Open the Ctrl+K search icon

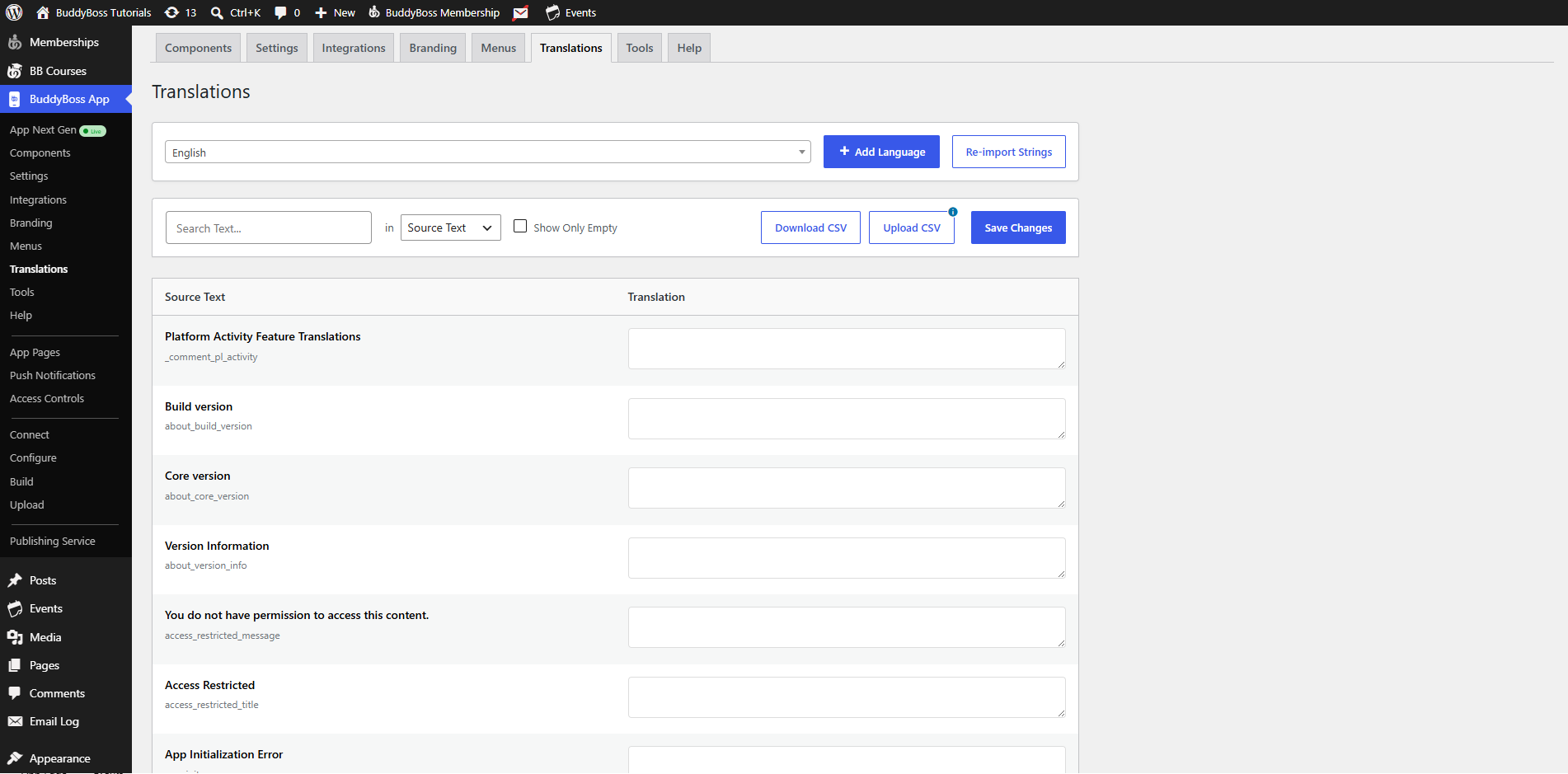click(x=217, y=12)
